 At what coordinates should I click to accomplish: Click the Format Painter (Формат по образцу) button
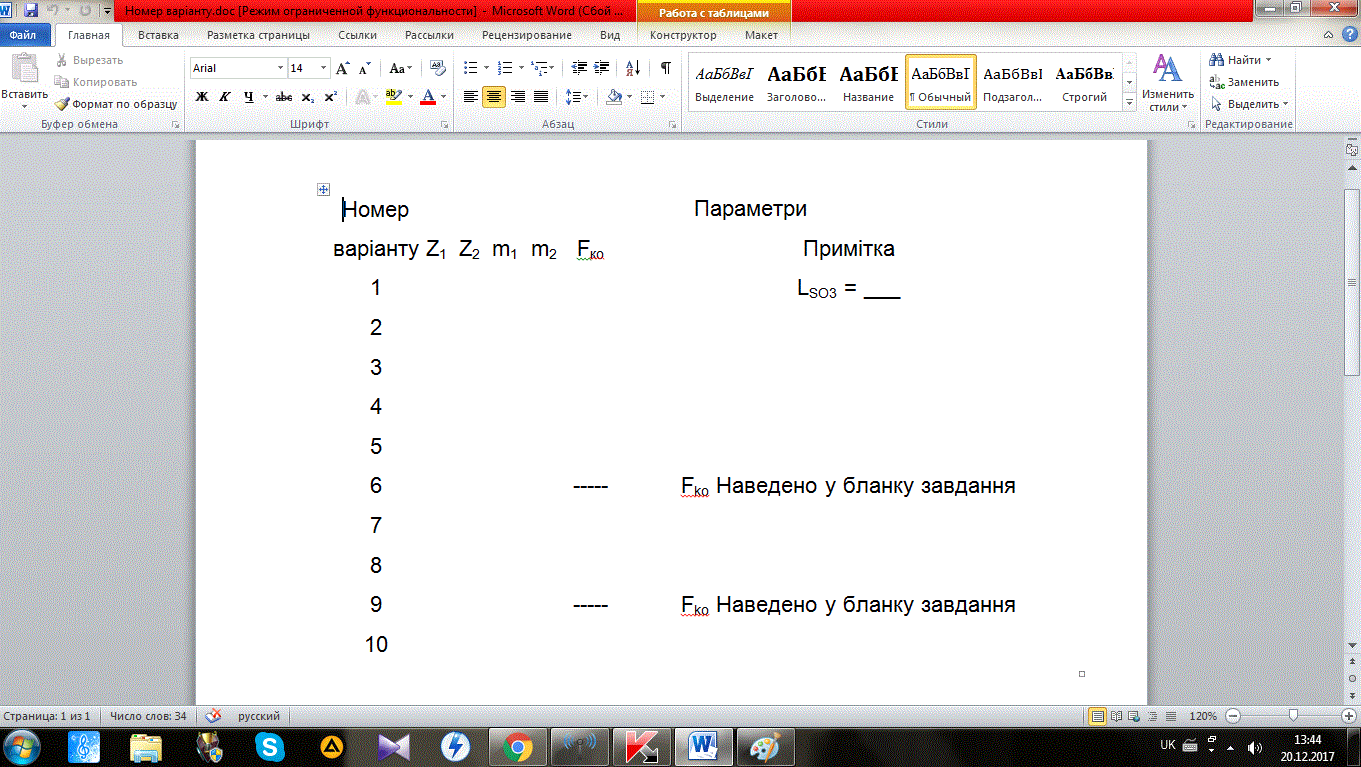coord(116,104)
